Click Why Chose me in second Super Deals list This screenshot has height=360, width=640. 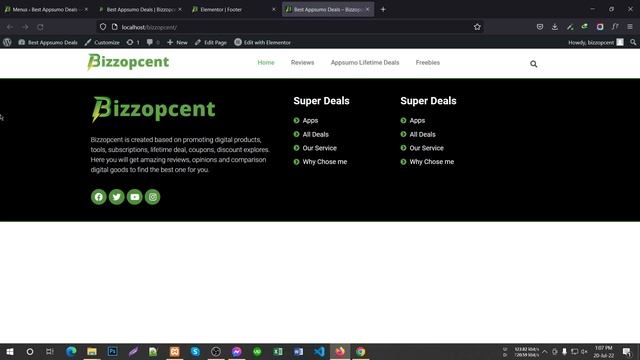coord(432,162)
